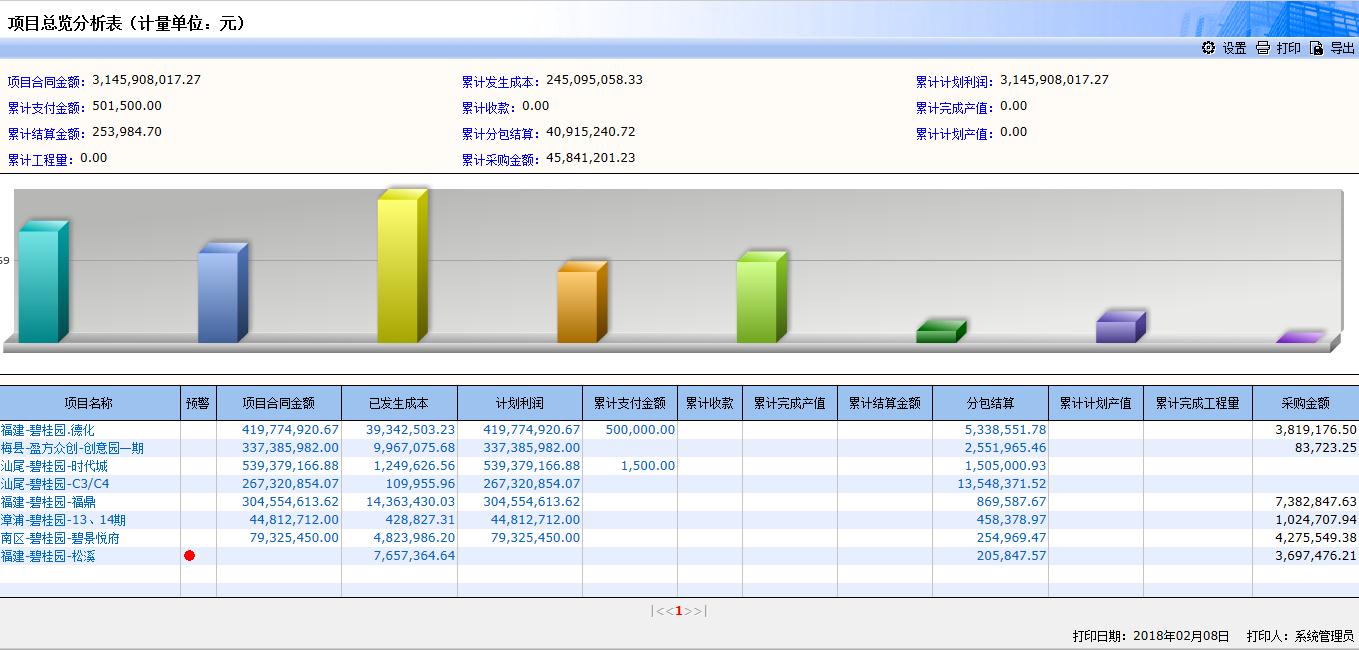The width and height of the screenshot is (1359, 650).
Task: Click the red warning dot for 福建-碧桂园-松溪
Action: 190,555
